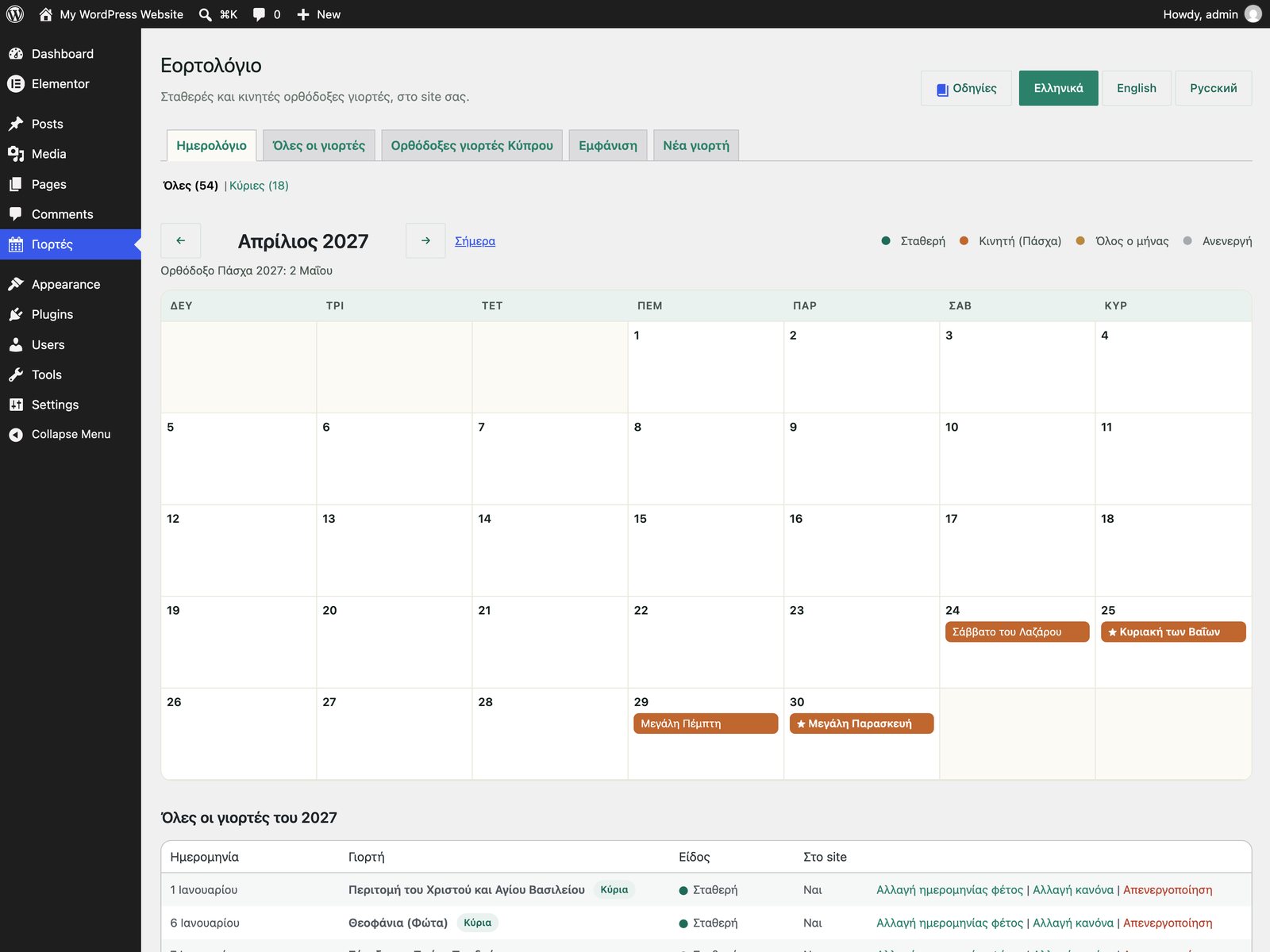Click Απενεργοποίηση for the 1 Ιανουαρίου holiday
The width and height of the screenshot is (1270, 952).
tap(1168, 890)
